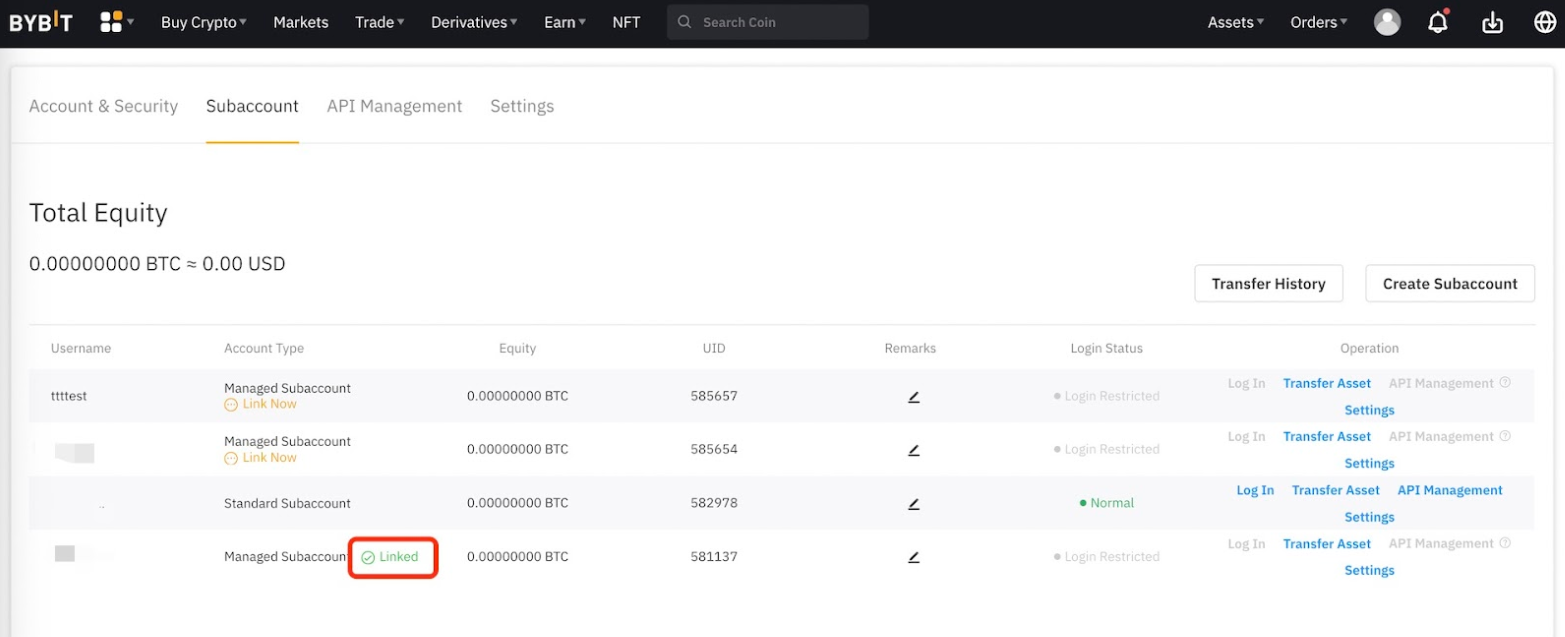Expand the Derivatives dropdown menu
1565x637 pixels.
pos(474,22)
